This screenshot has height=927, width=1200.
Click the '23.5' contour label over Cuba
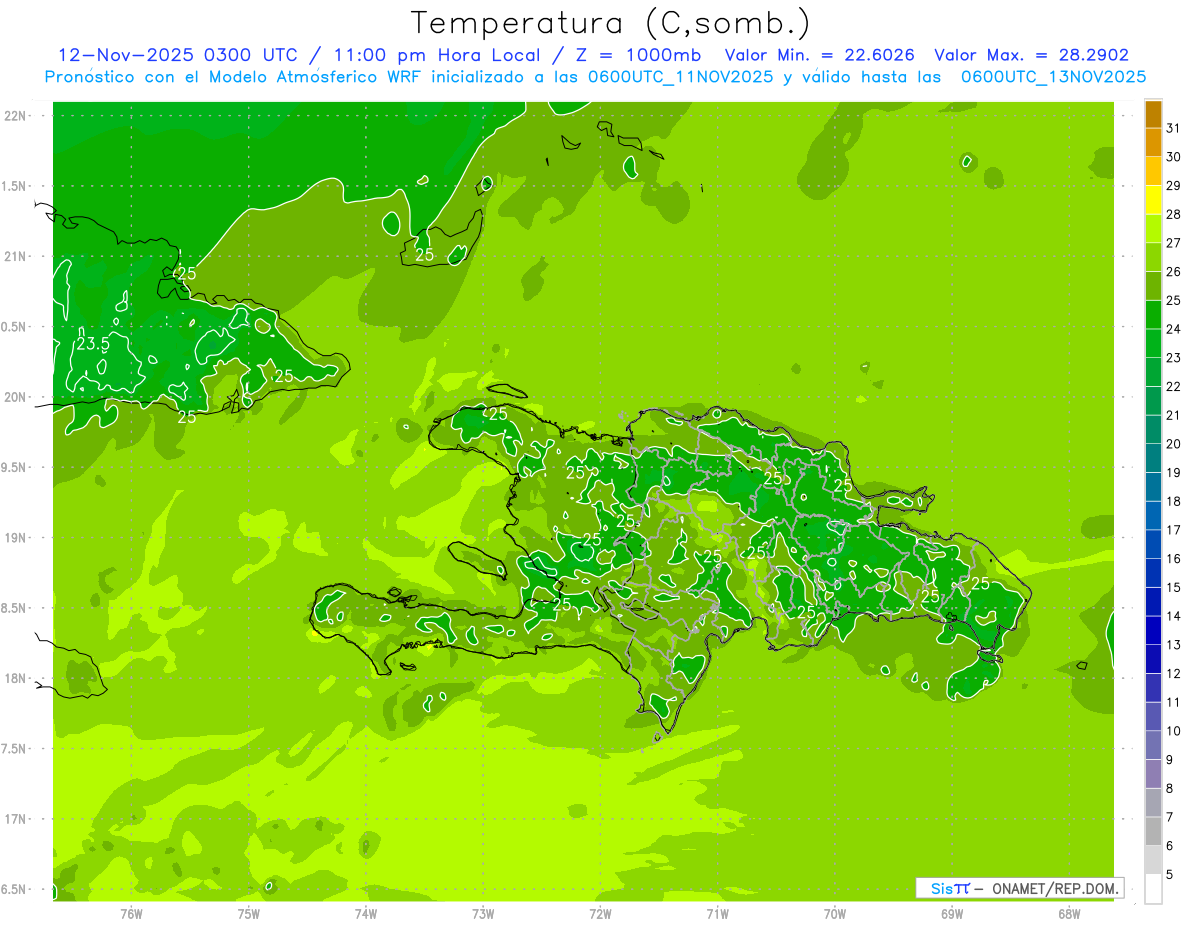(93, 344)
